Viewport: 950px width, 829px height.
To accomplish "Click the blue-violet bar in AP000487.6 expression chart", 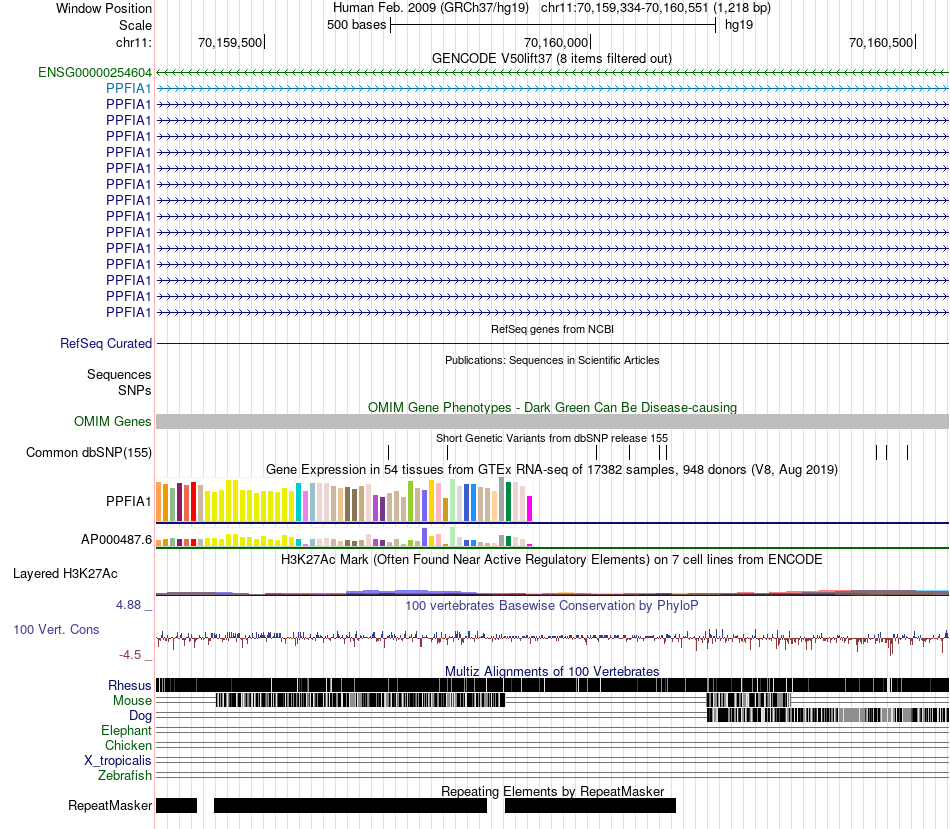I will click(425, 537).
